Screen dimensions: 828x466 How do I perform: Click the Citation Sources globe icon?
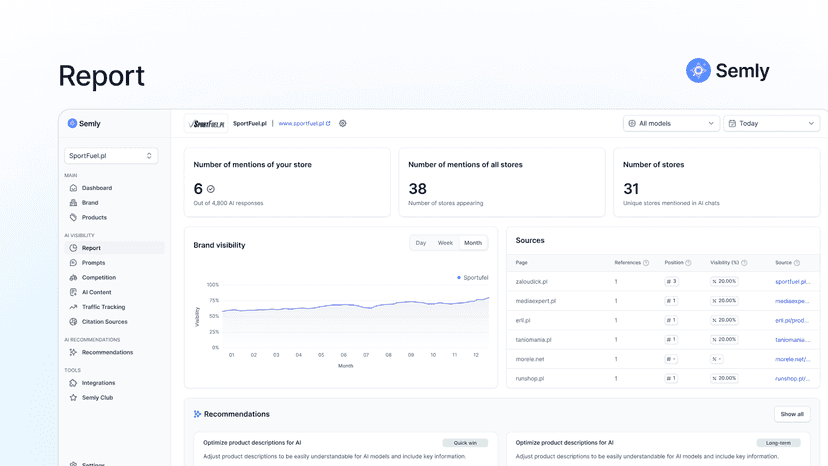[x=73, y=322]
